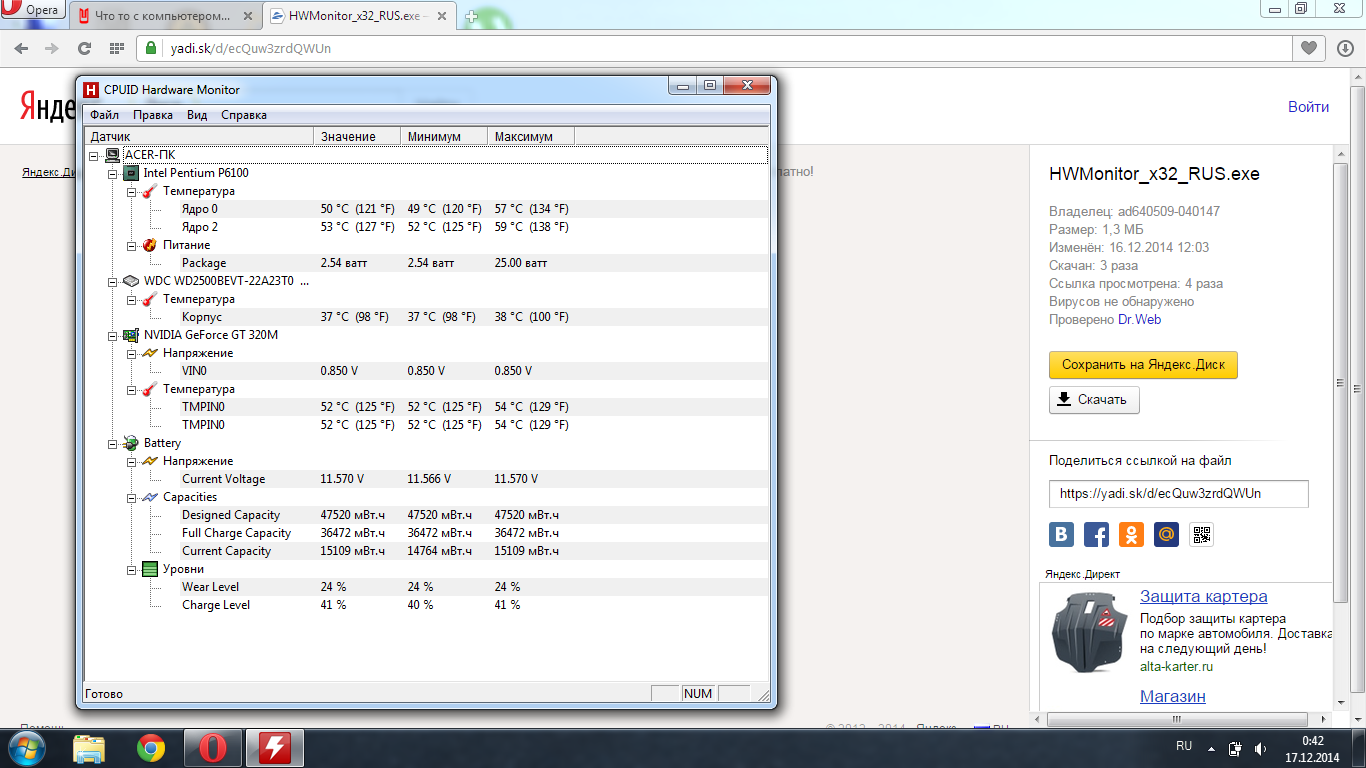Image resolution: width=1366 pixels, height=768 pixels.
Task: Open the Dr.Web link
Action: pos(1139,320)
